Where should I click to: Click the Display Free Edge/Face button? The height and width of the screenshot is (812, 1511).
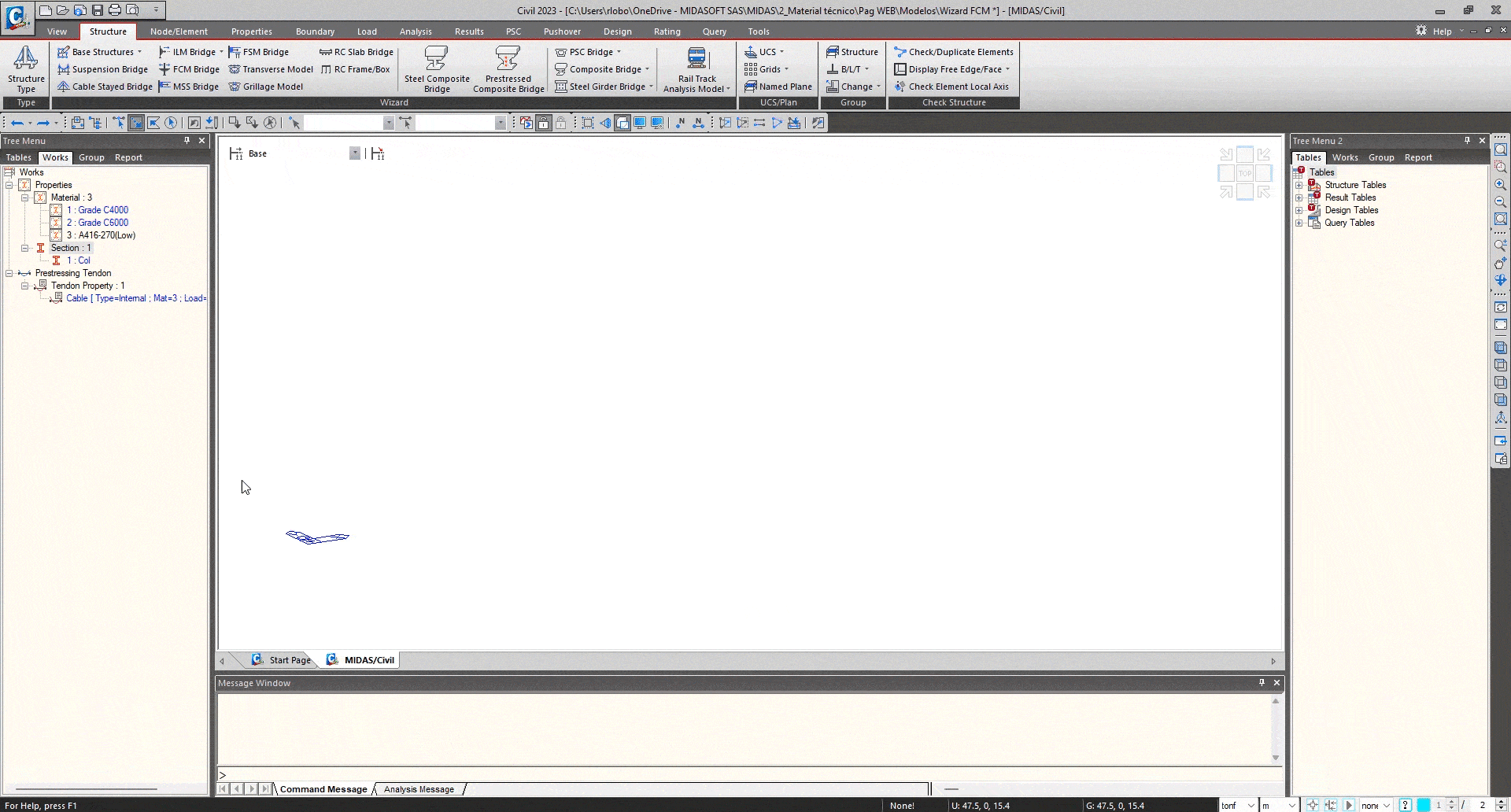(x=952, y=69)
